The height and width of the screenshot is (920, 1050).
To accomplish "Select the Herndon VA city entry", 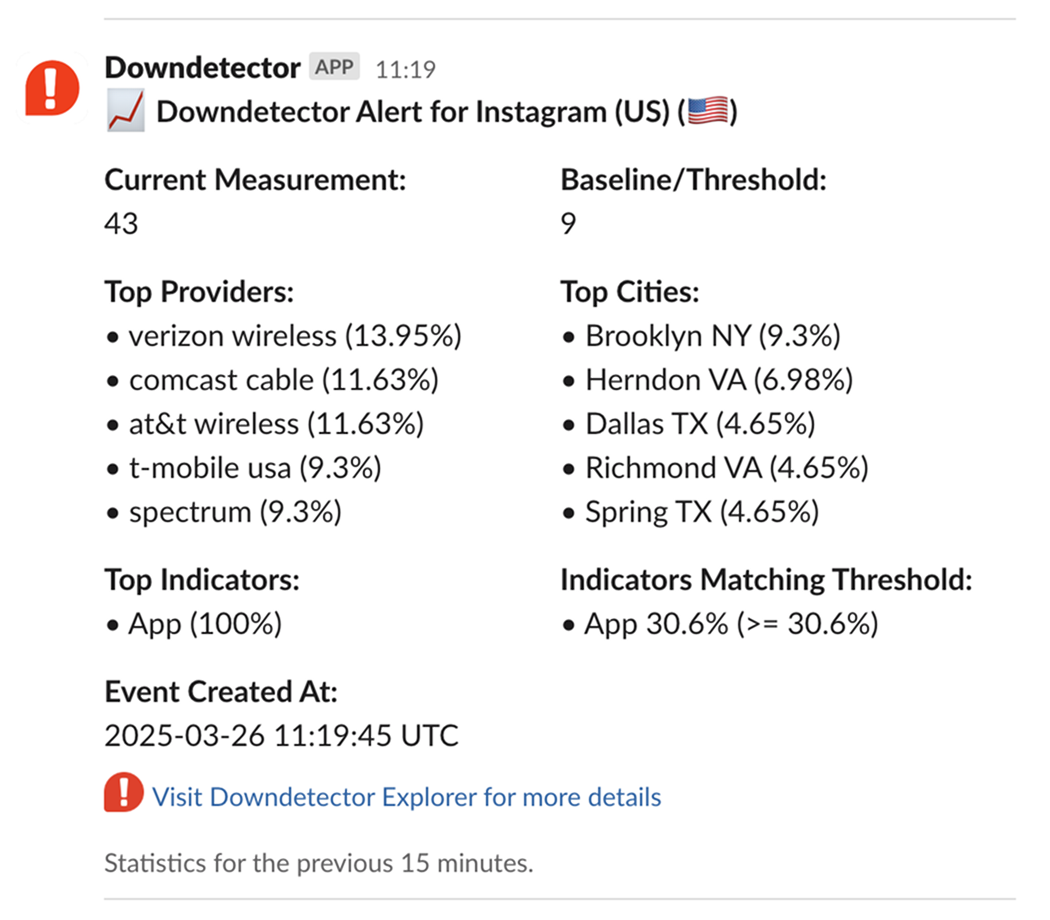I will click(718, 380).
